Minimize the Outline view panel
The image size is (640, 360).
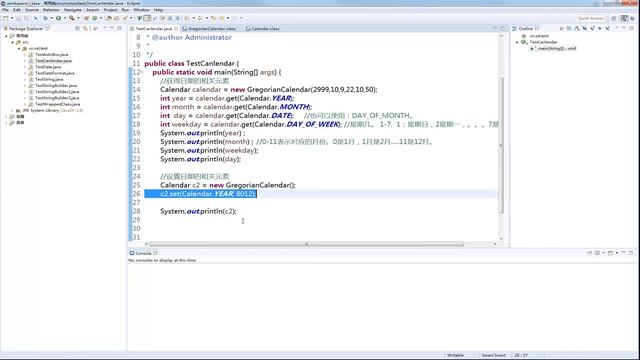[x=624, y=28]
